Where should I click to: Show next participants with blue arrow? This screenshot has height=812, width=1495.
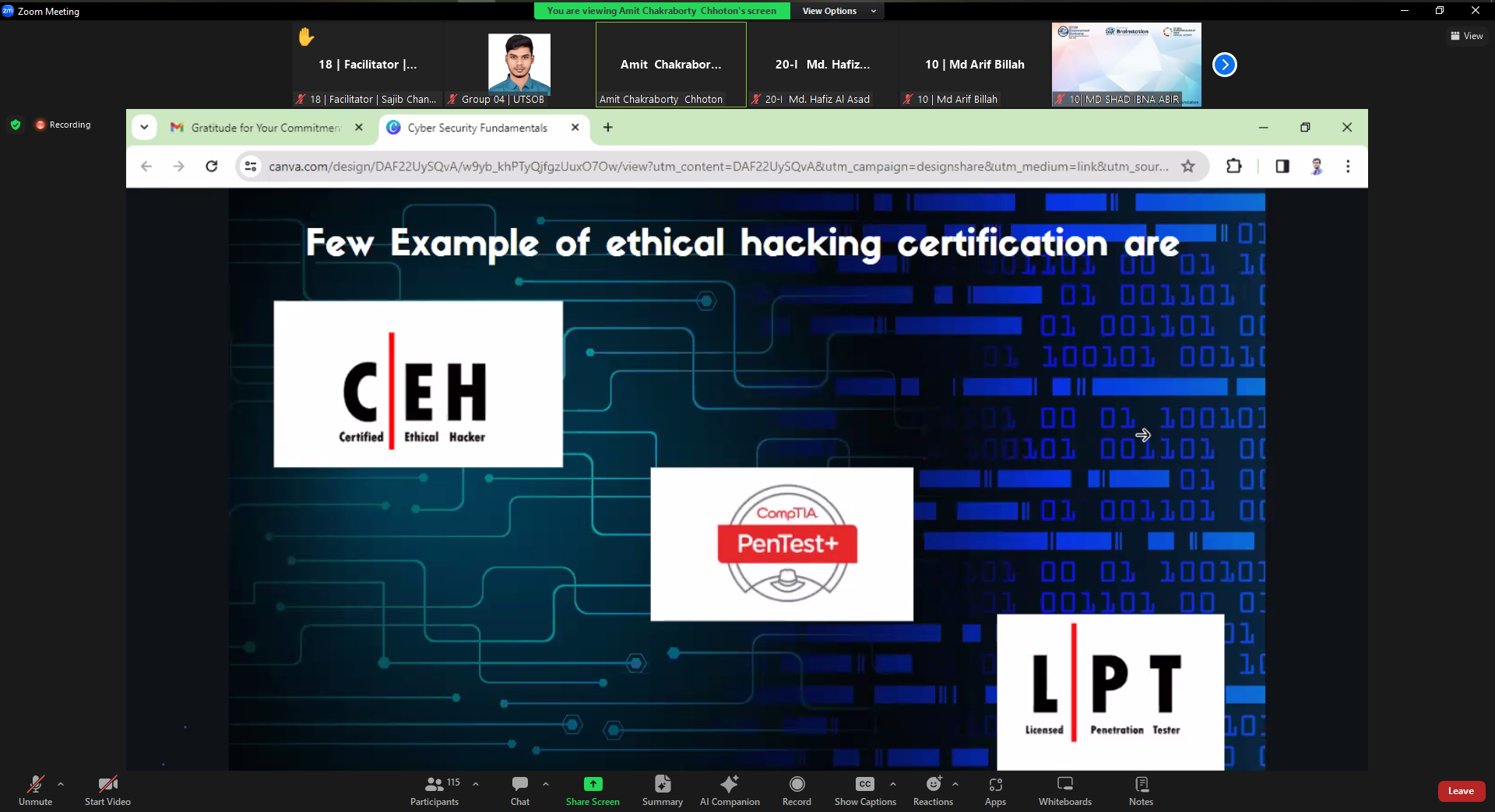(1224, 65)
